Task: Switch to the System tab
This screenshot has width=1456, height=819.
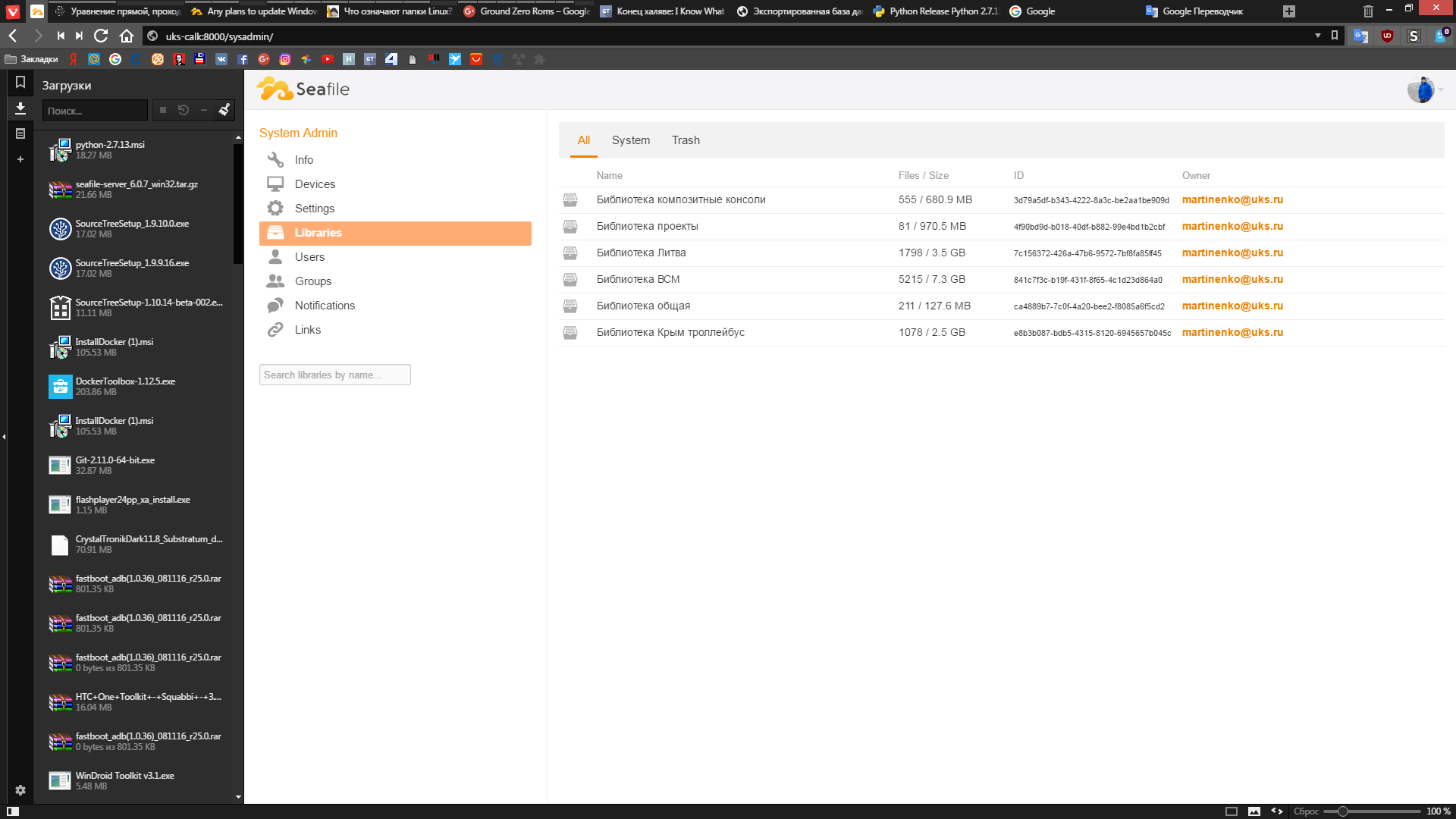Action: 631,140
